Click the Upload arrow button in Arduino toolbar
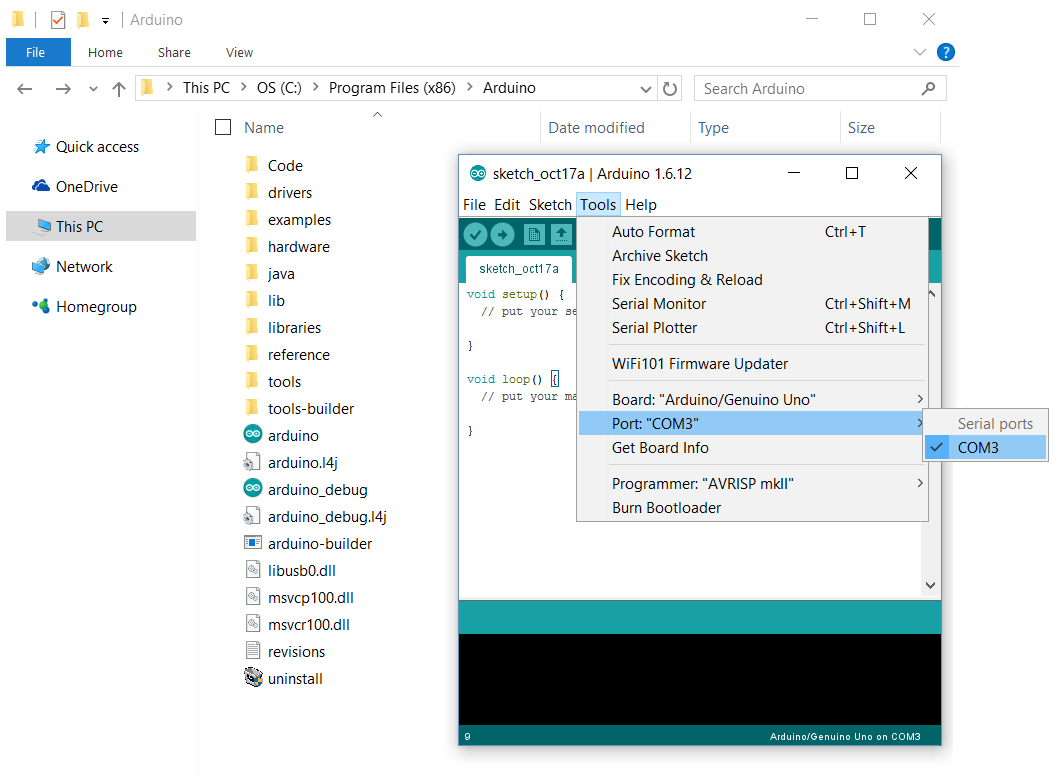 pos(502,234)
